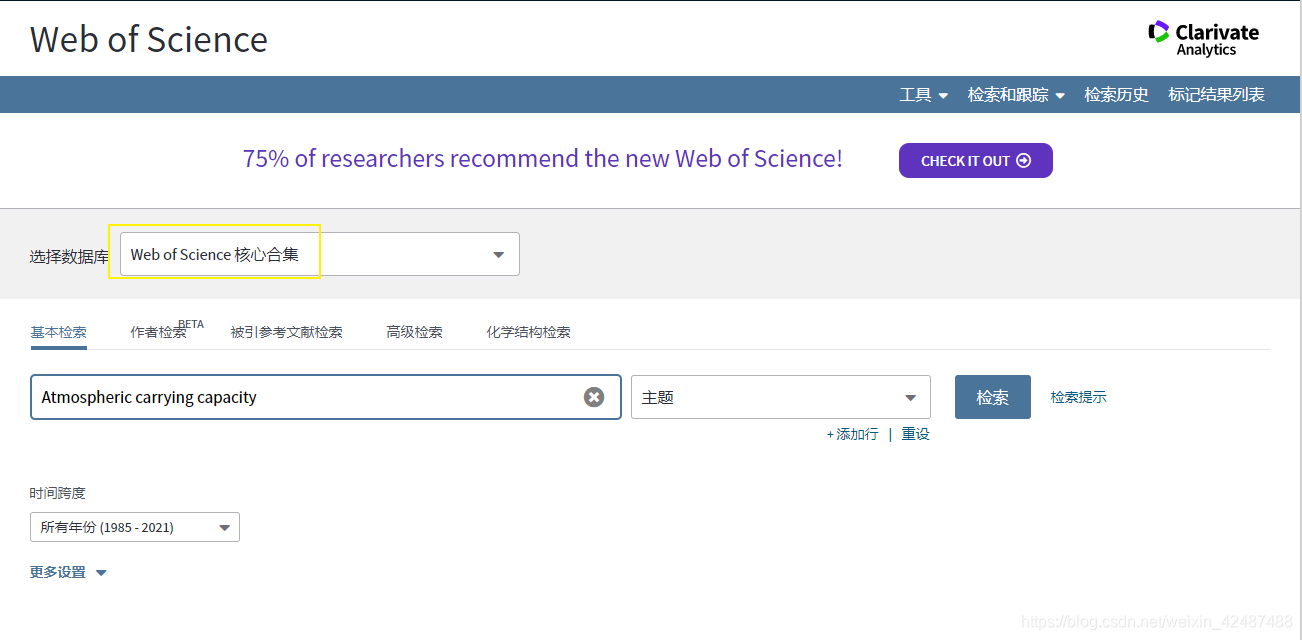Open 检索历史 from the navigation bar

tap(1116, 94)
